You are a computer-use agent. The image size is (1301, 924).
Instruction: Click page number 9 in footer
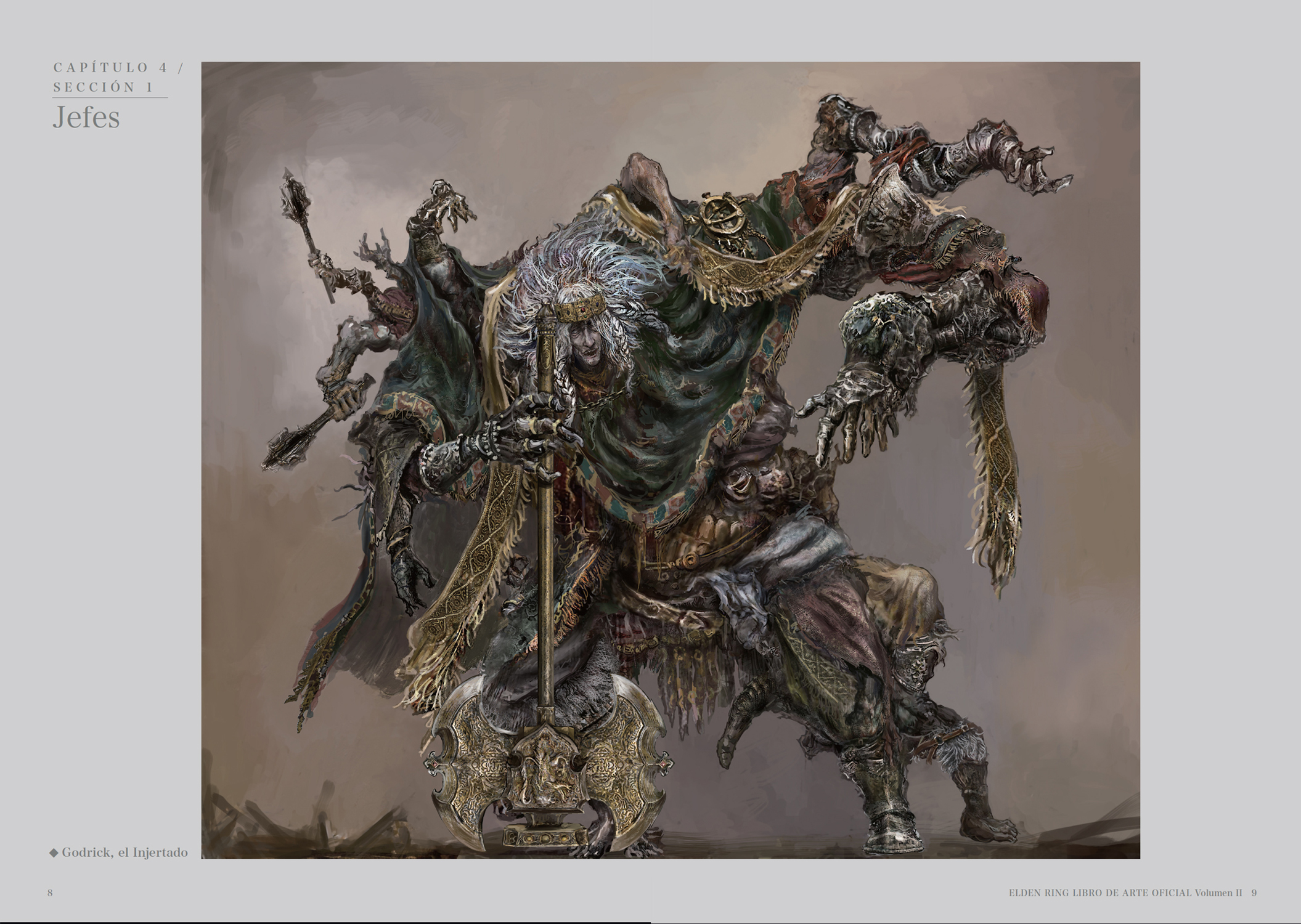click(x=1254, y=893)
